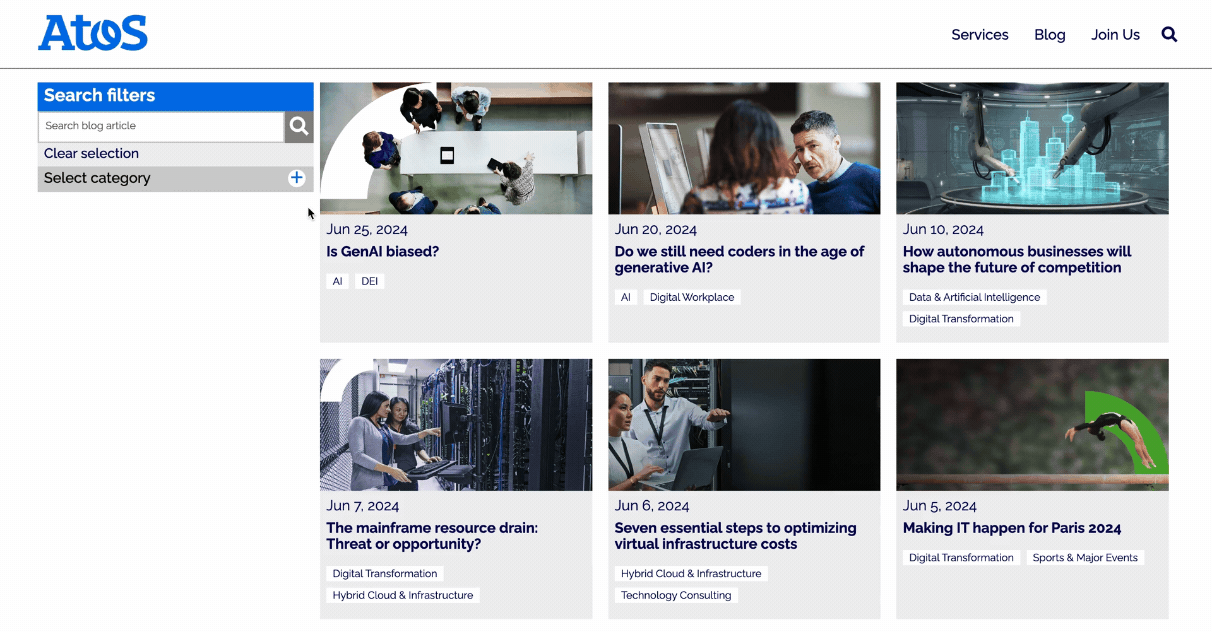
Task: Click the Jun 5, 2024 date text
Action: (x=939, y=506)
